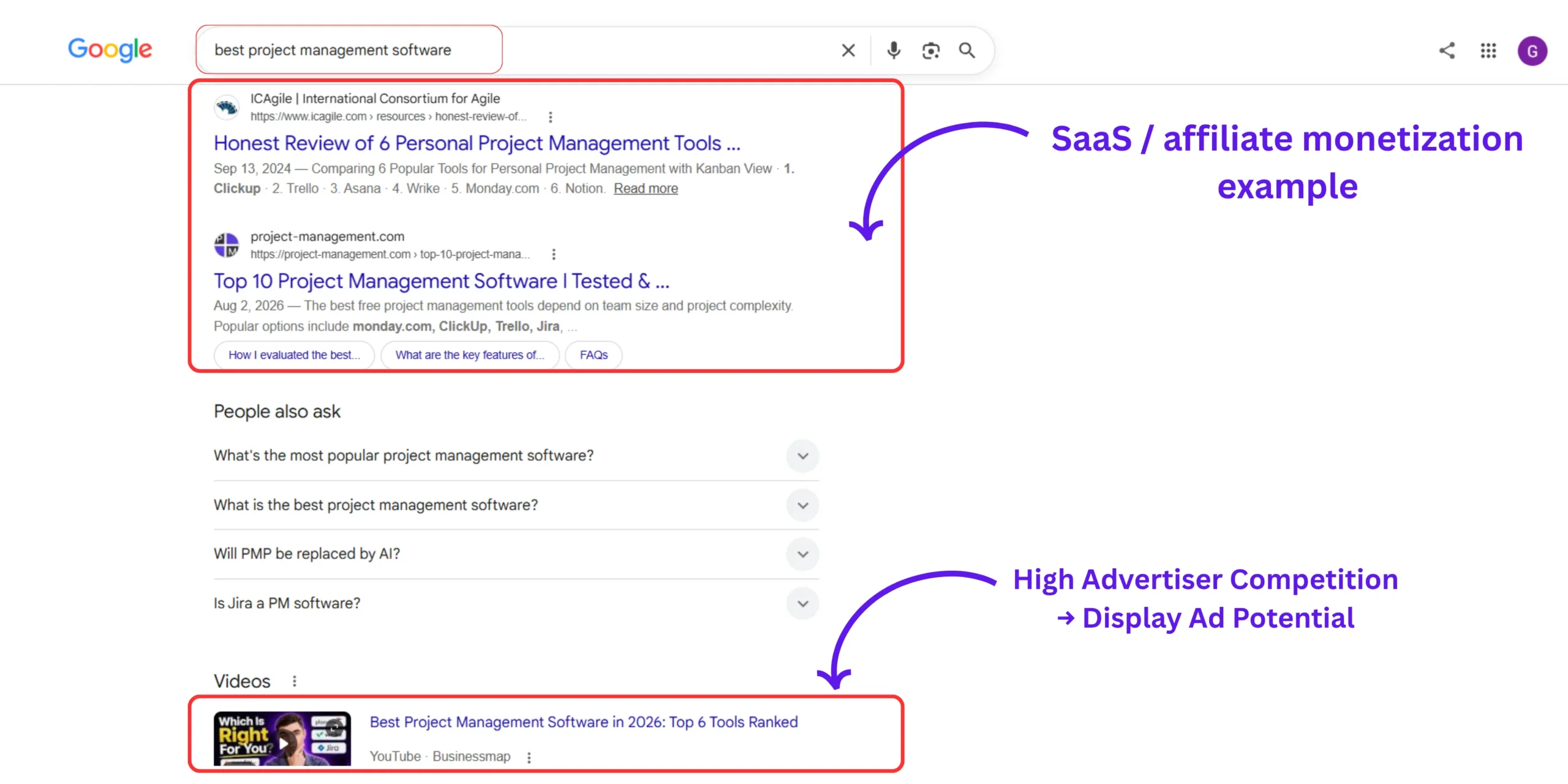This screenshot has width=1568, height=784.
Task: Click the magnifier search icon
Action: pos(967,50)
